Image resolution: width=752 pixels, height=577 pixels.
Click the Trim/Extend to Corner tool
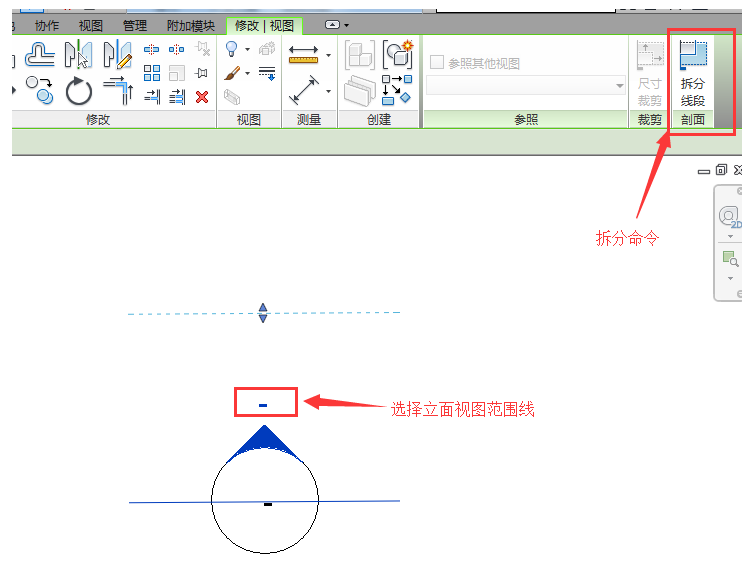(x=117, y=92)
